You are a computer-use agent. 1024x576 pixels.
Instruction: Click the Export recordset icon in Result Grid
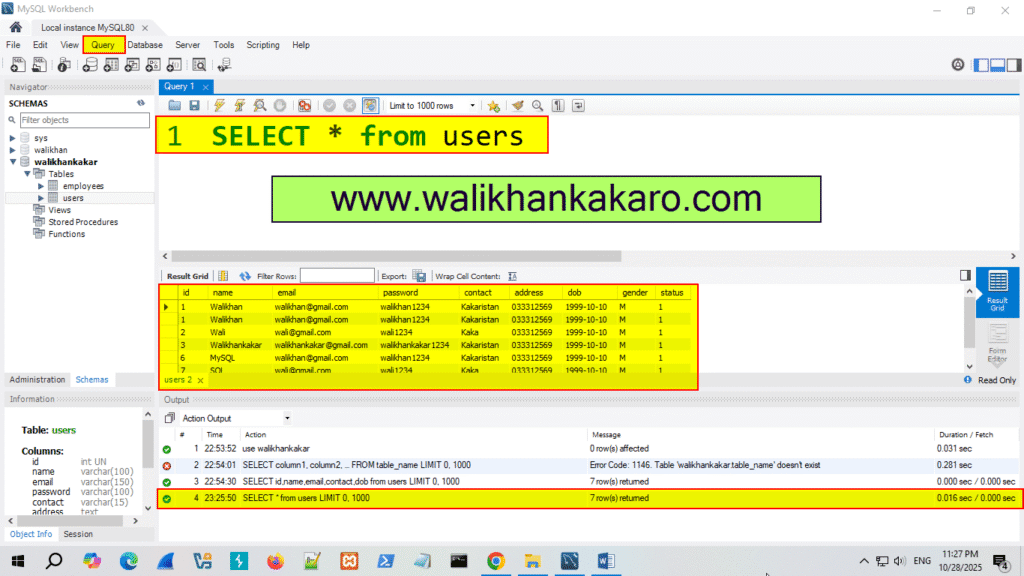419,276
